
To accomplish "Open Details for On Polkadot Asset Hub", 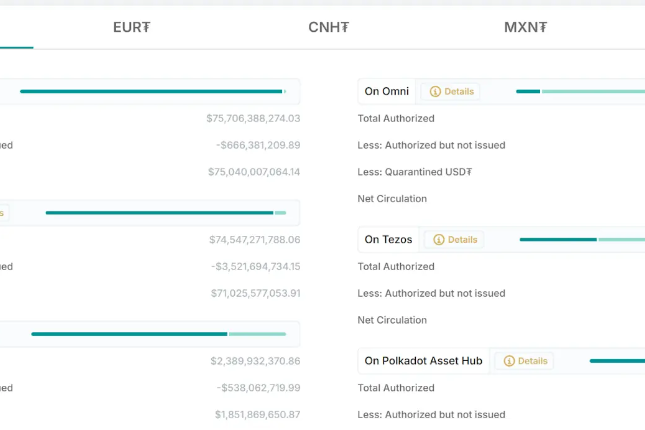I will [525, 361].
